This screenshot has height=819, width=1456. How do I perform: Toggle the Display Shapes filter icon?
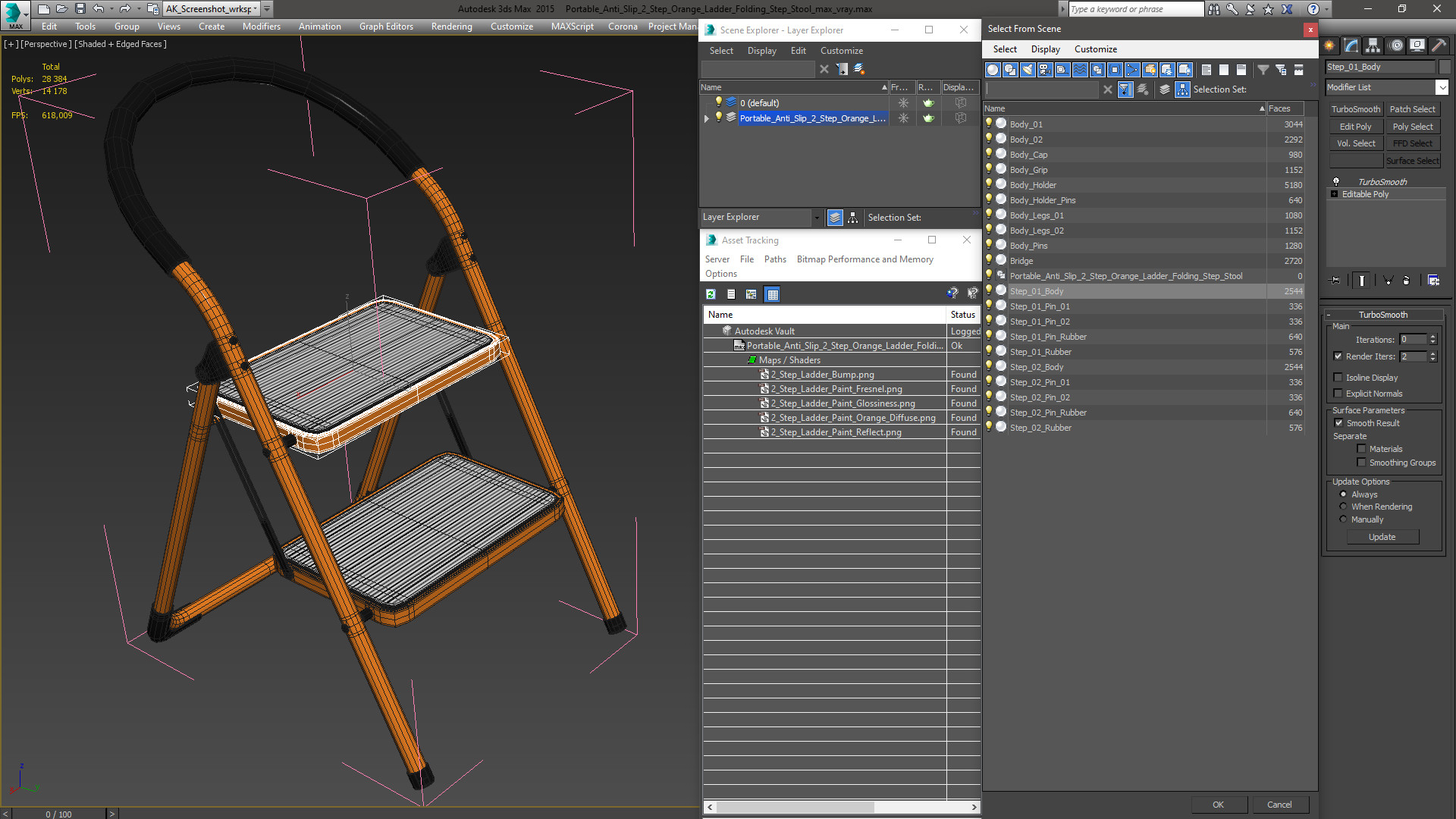coord(1010,70)
